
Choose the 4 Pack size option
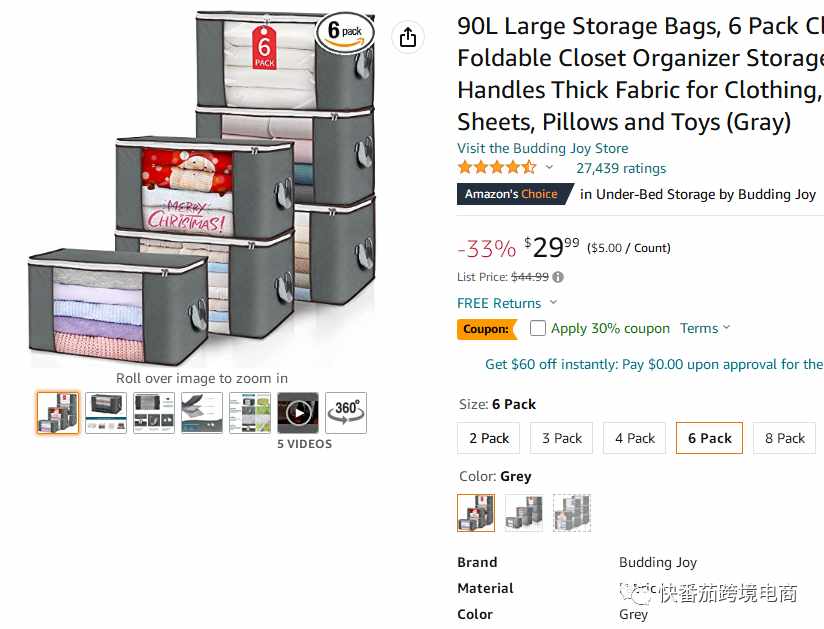pos(635,438)
